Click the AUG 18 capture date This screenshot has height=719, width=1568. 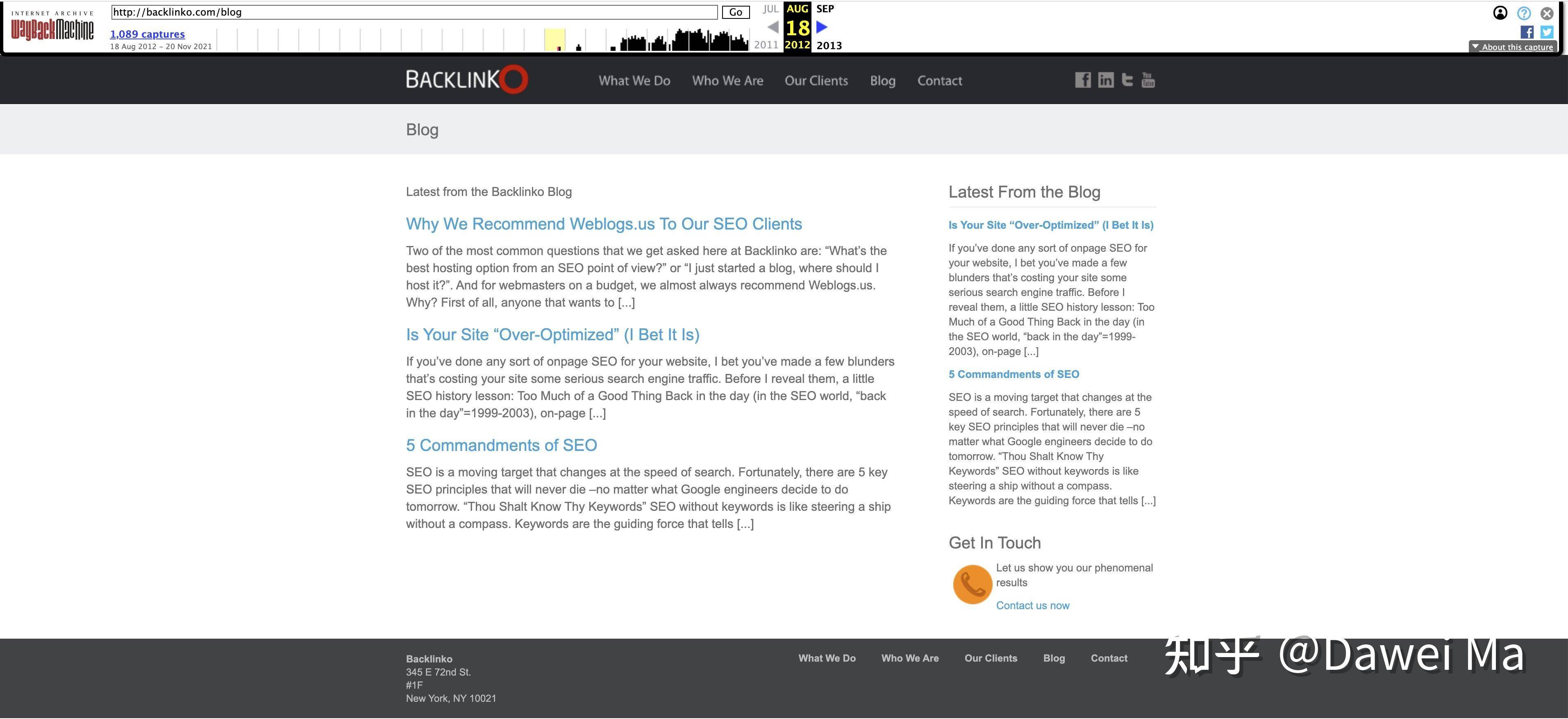point(798,27)
